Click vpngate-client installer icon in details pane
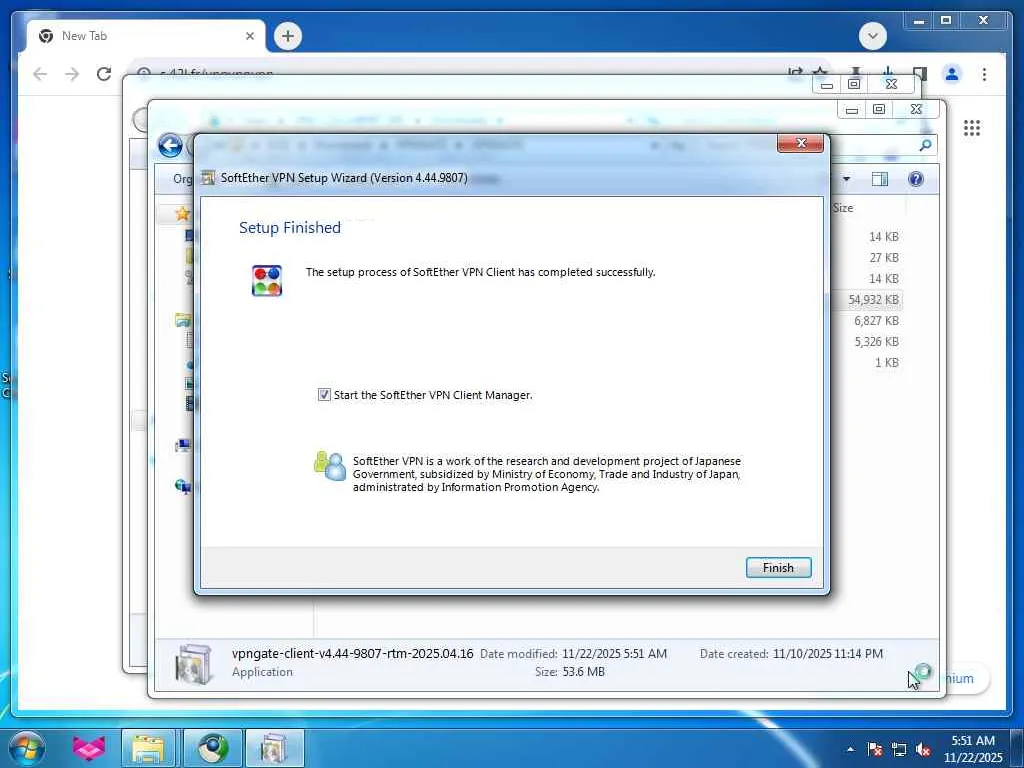Screen dimensions: 1024x768 [x=194, y=663]
